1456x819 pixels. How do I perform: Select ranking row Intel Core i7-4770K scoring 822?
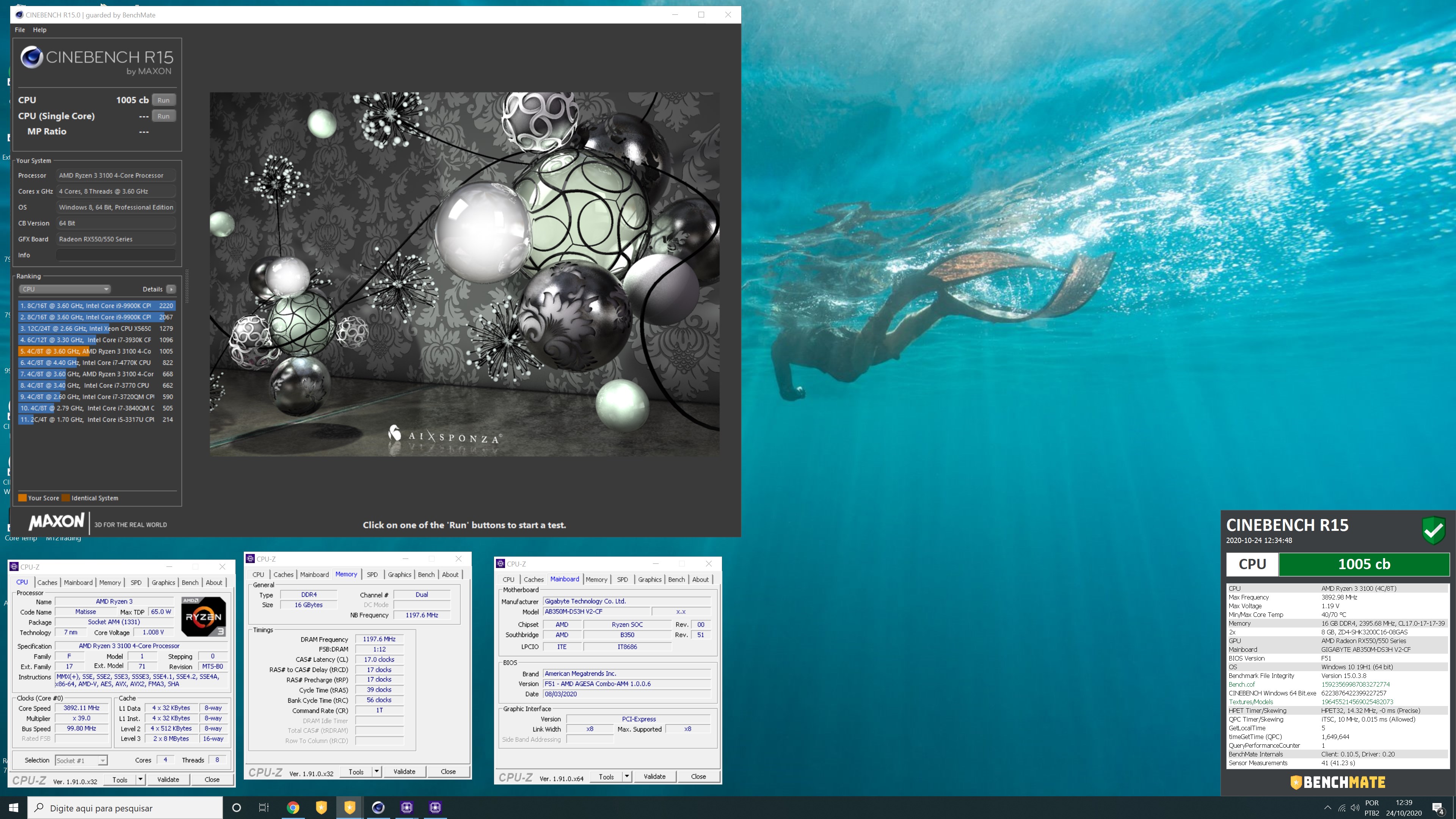tap(97, 362)
